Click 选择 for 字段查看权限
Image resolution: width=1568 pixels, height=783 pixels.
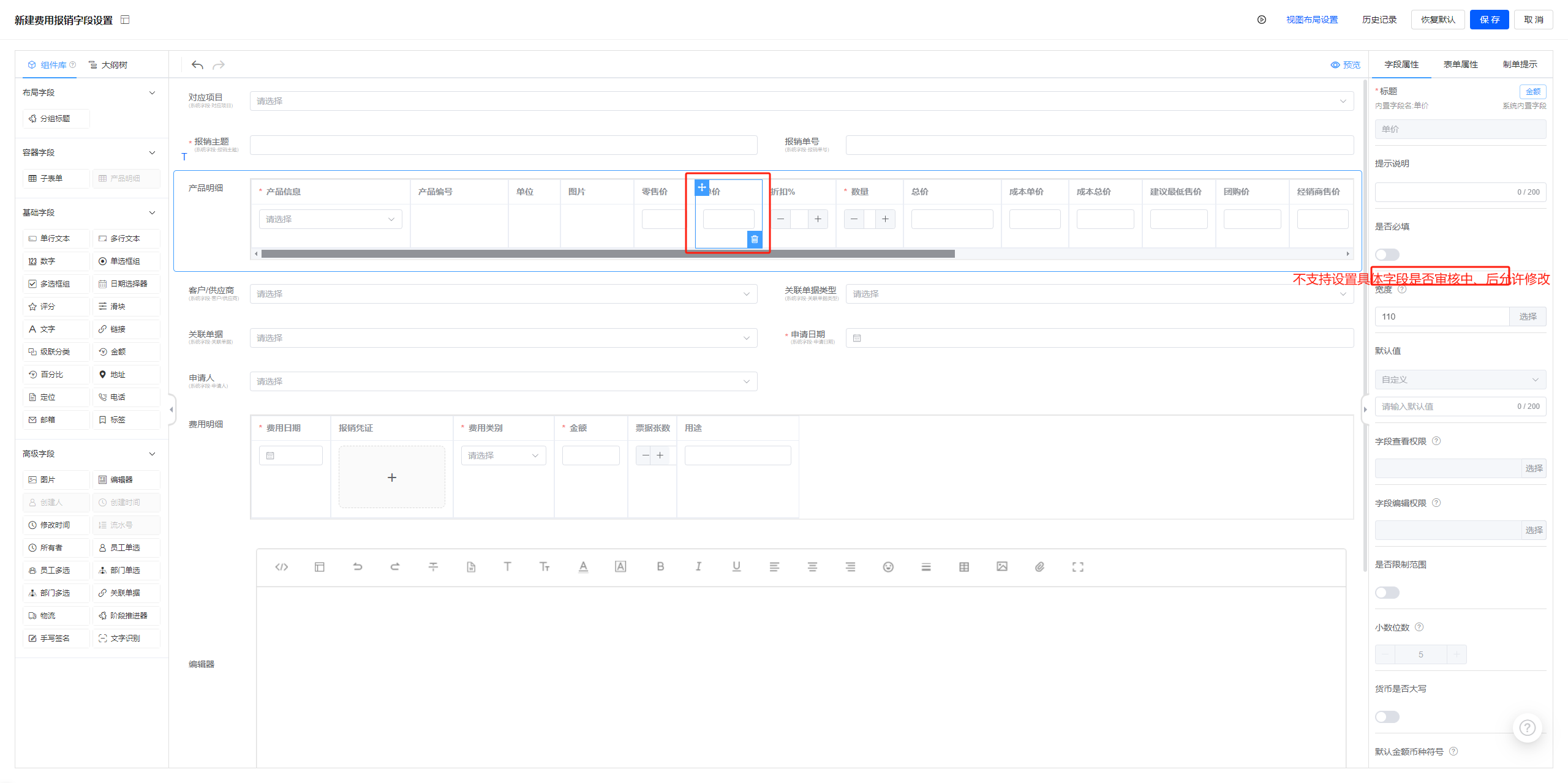pos(1534,468)
